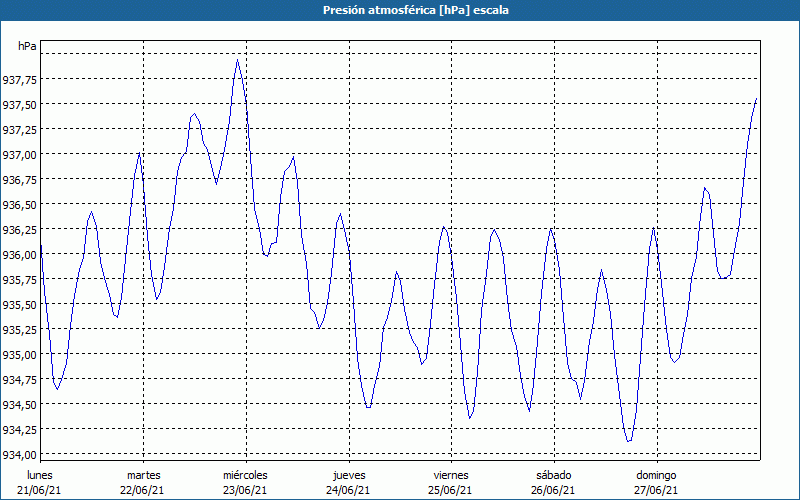This screenshot has height=500, width=800.
Task: Click the 'domingo' day label
Action: pos(656,476)
